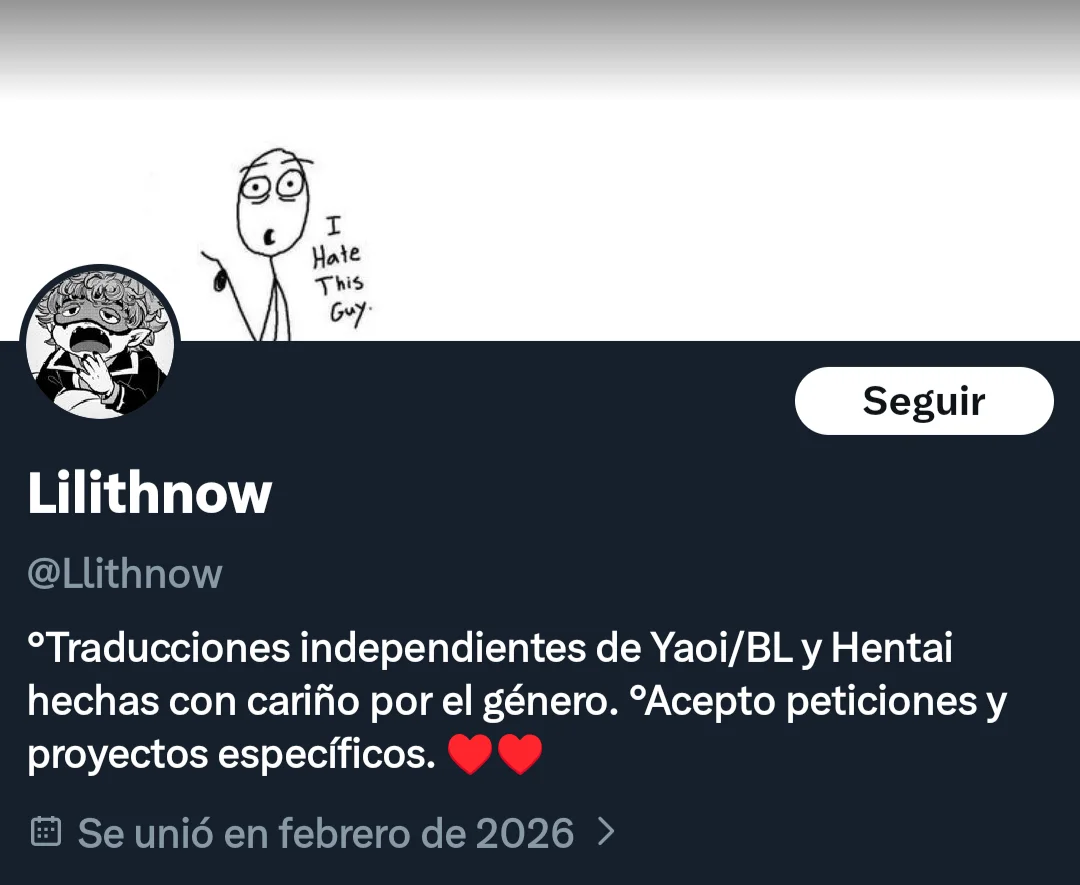Select the Lilithnow display name
The height and width of the screenshot is (885, 1080).
(149, 492)
